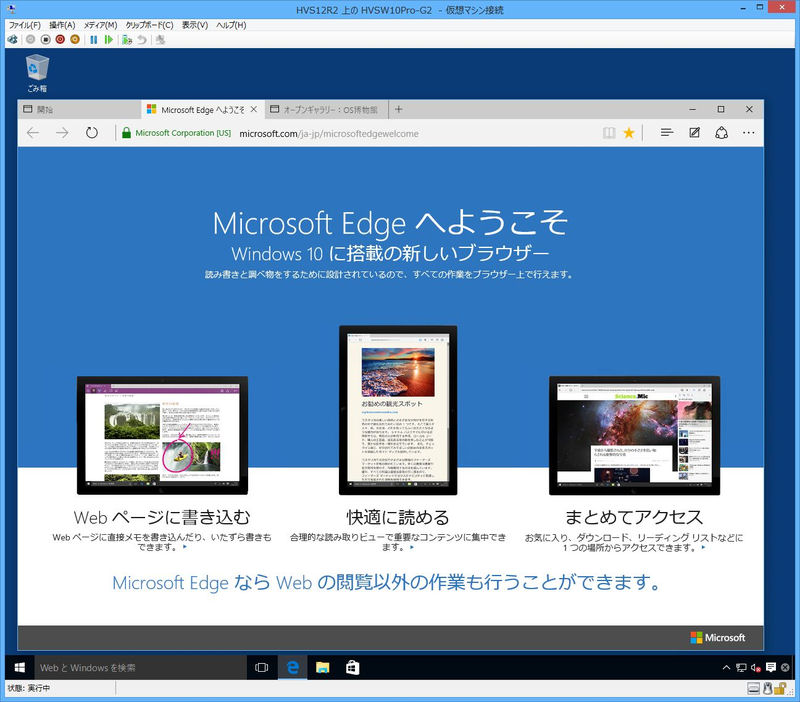Make a Web Note with the pen icon
This screenshot has height=702, width=800.
tap(694, 133)
